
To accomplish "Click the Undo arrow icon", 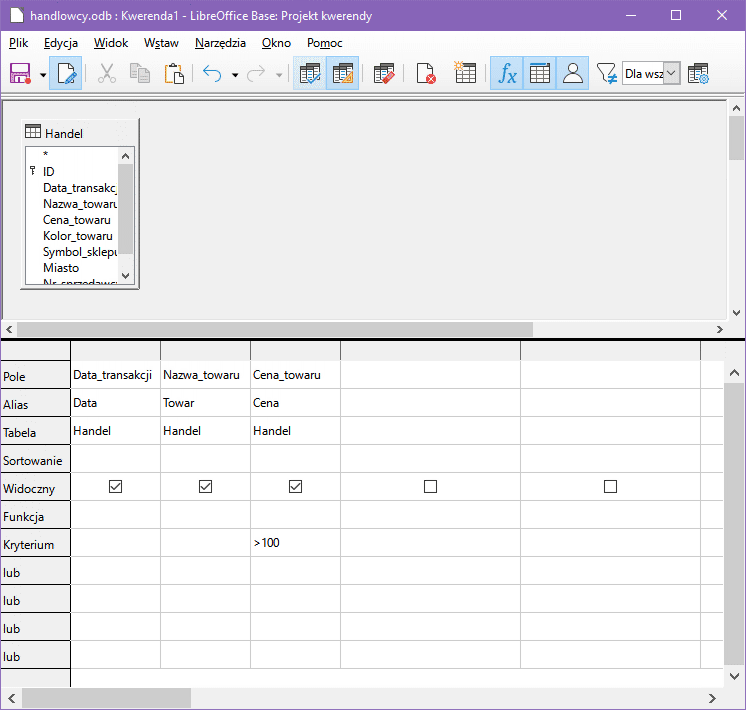I will 212,74.
